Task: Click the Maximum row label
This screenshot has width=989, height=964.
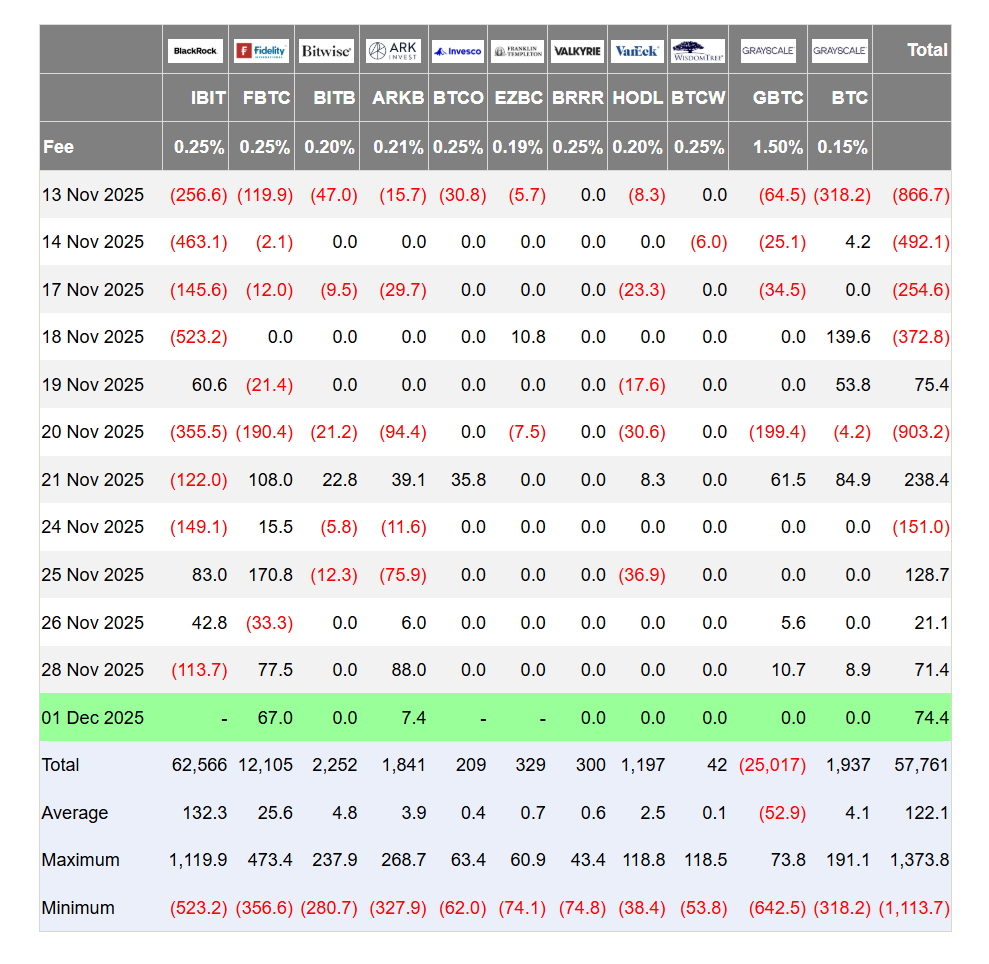Action: coord(80,860)
